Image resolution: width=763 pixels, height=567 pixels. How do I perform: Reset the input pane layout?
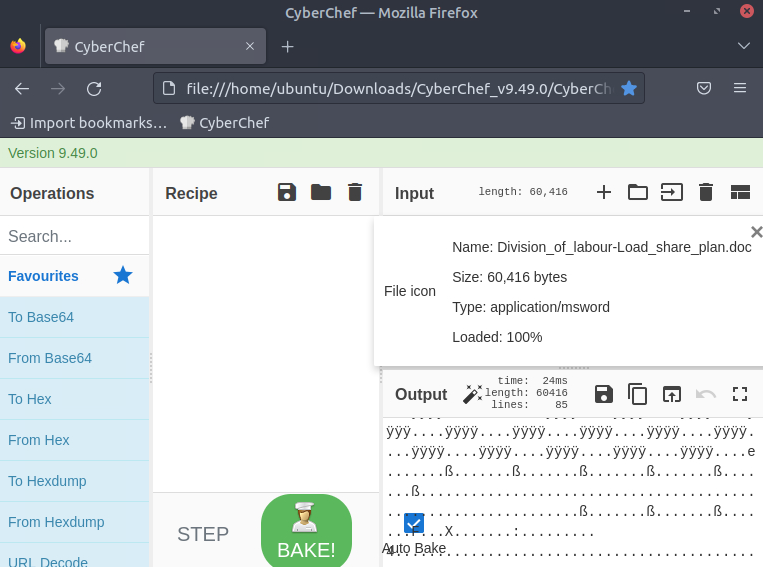click(740, 193)
